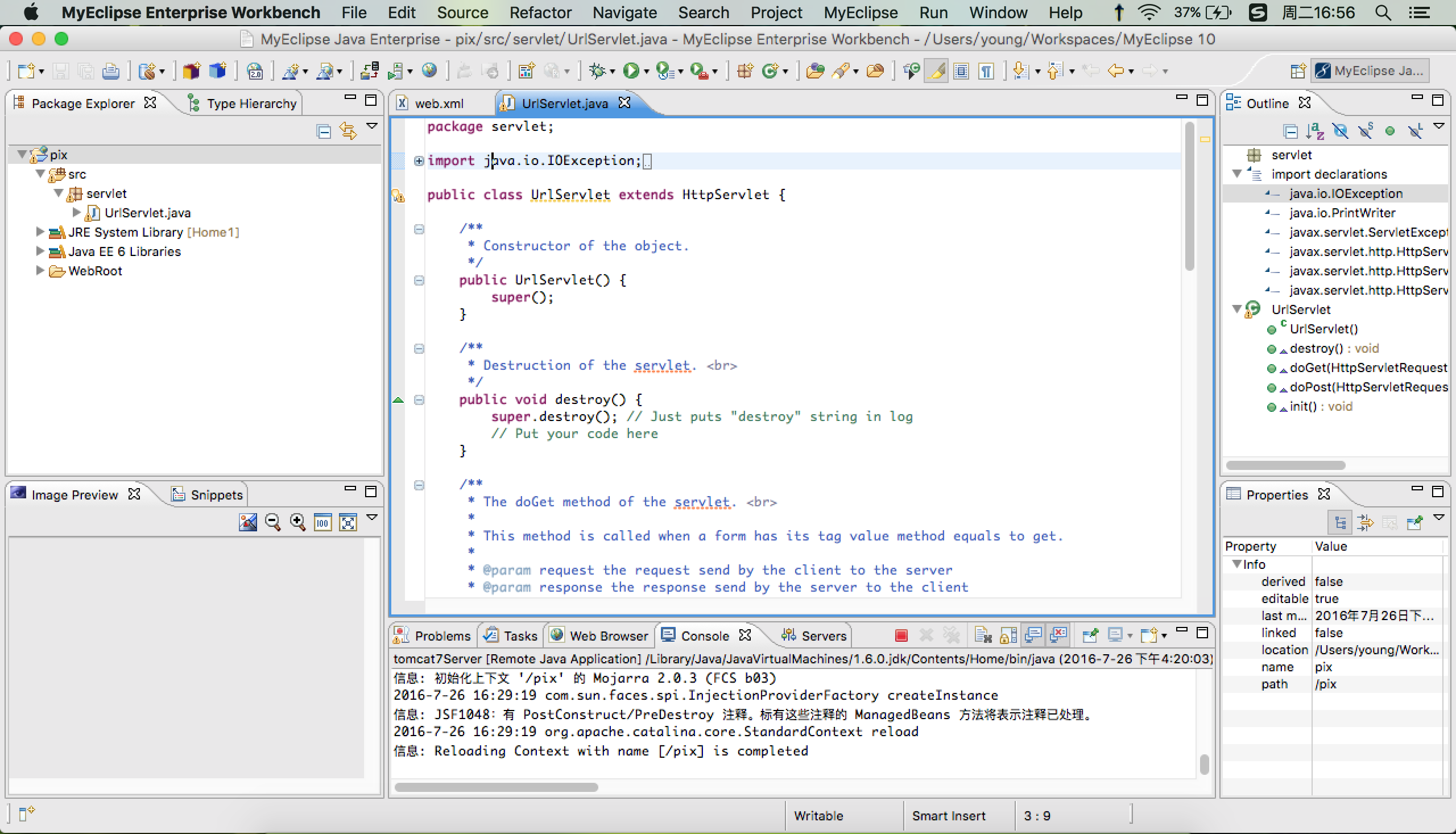Collapse import declarations in Outline
1456x834 pixels.
[1237, 174]
